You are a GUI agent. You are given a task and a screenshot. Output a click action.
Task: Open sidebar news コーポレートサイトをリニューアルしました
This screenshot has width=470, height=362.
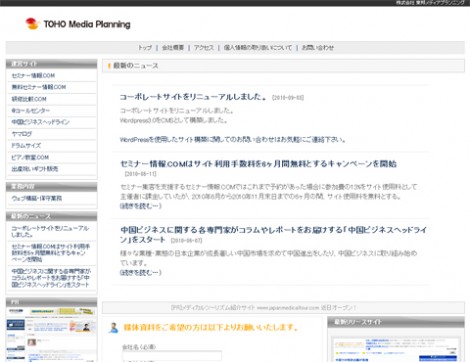pos(50,231)
